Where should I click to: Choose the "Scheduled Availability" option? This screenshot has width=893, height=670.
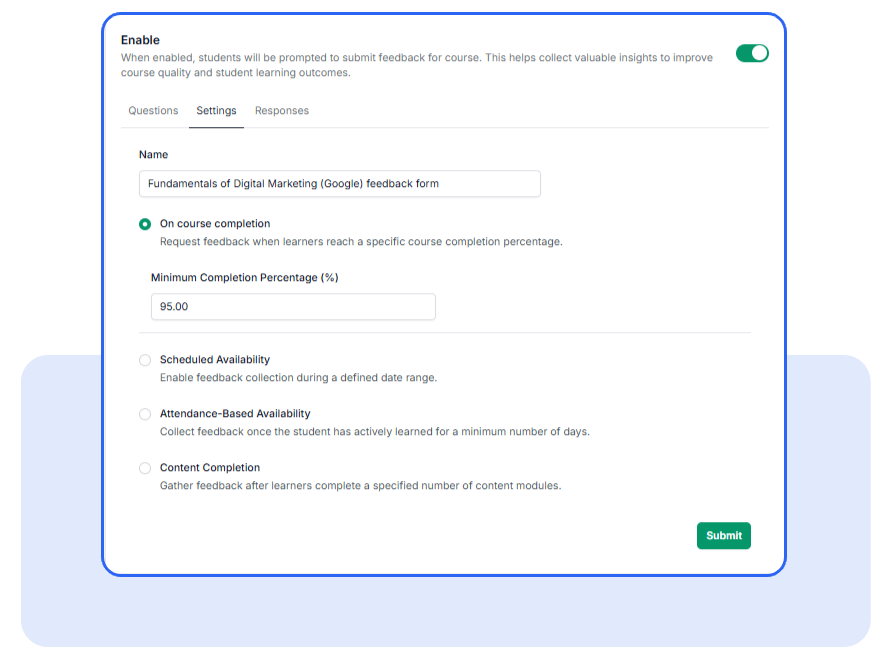point(145,359)
